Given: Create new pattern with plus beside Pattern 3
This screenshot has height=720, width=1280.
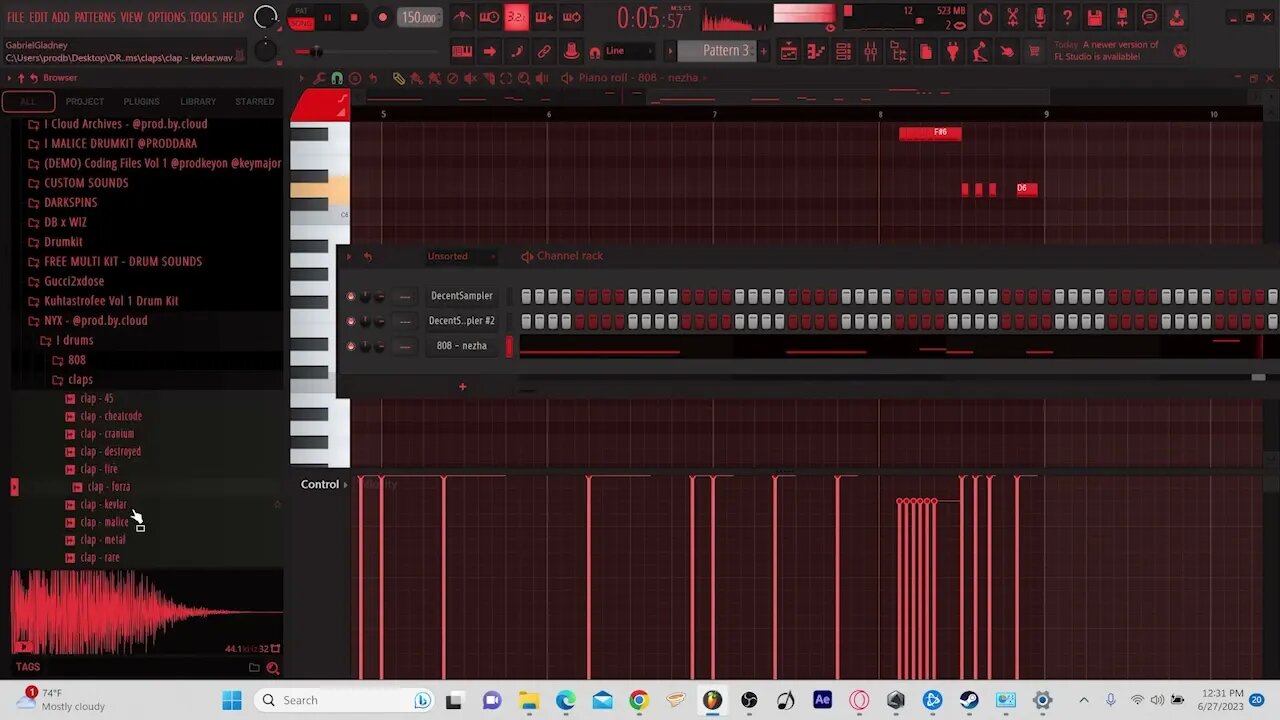Looking at the screenshot, I should [763, 51].
